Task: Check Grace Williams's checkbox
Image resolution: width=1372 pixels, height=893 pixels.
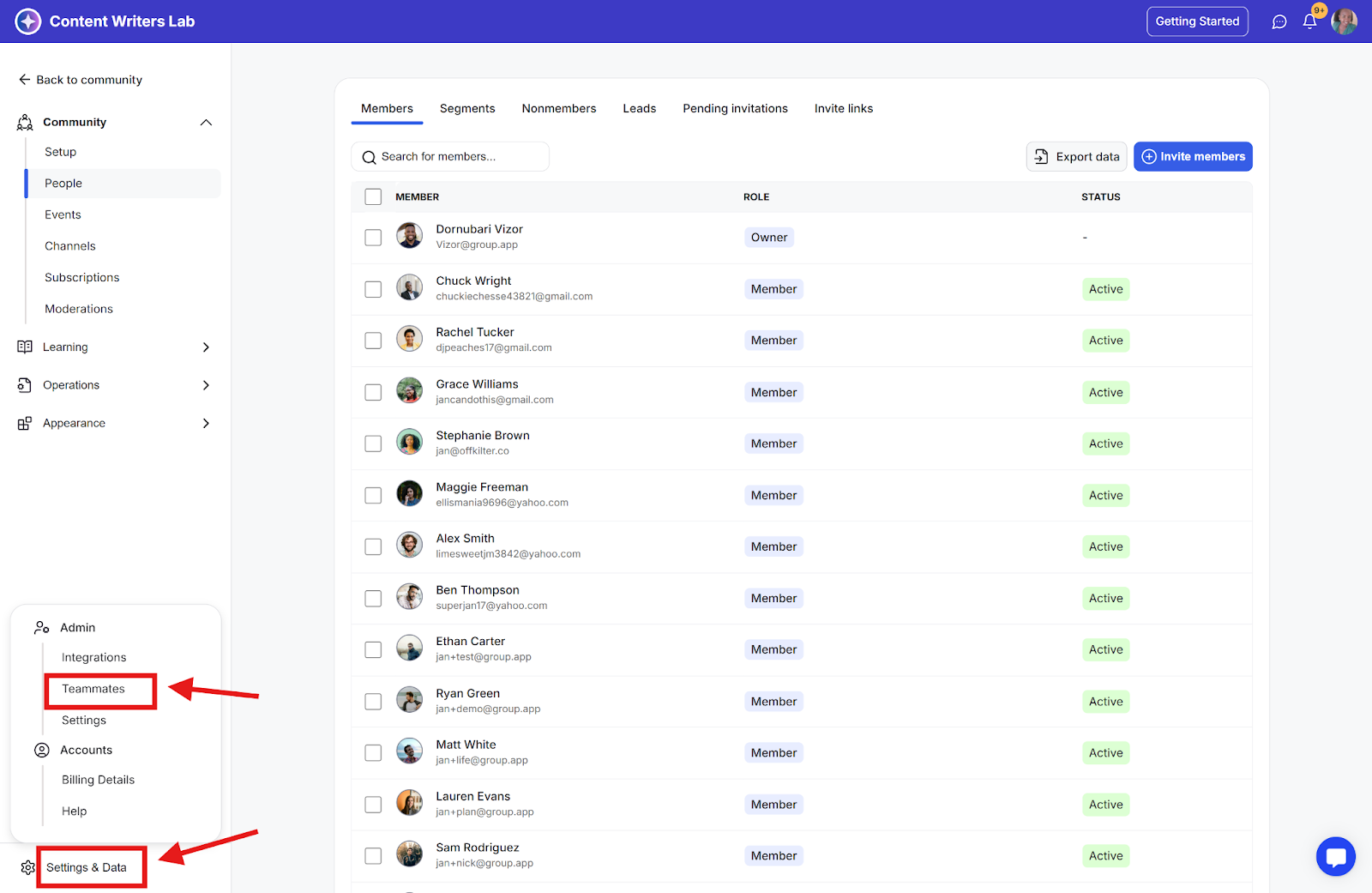Action: (373, 392)
